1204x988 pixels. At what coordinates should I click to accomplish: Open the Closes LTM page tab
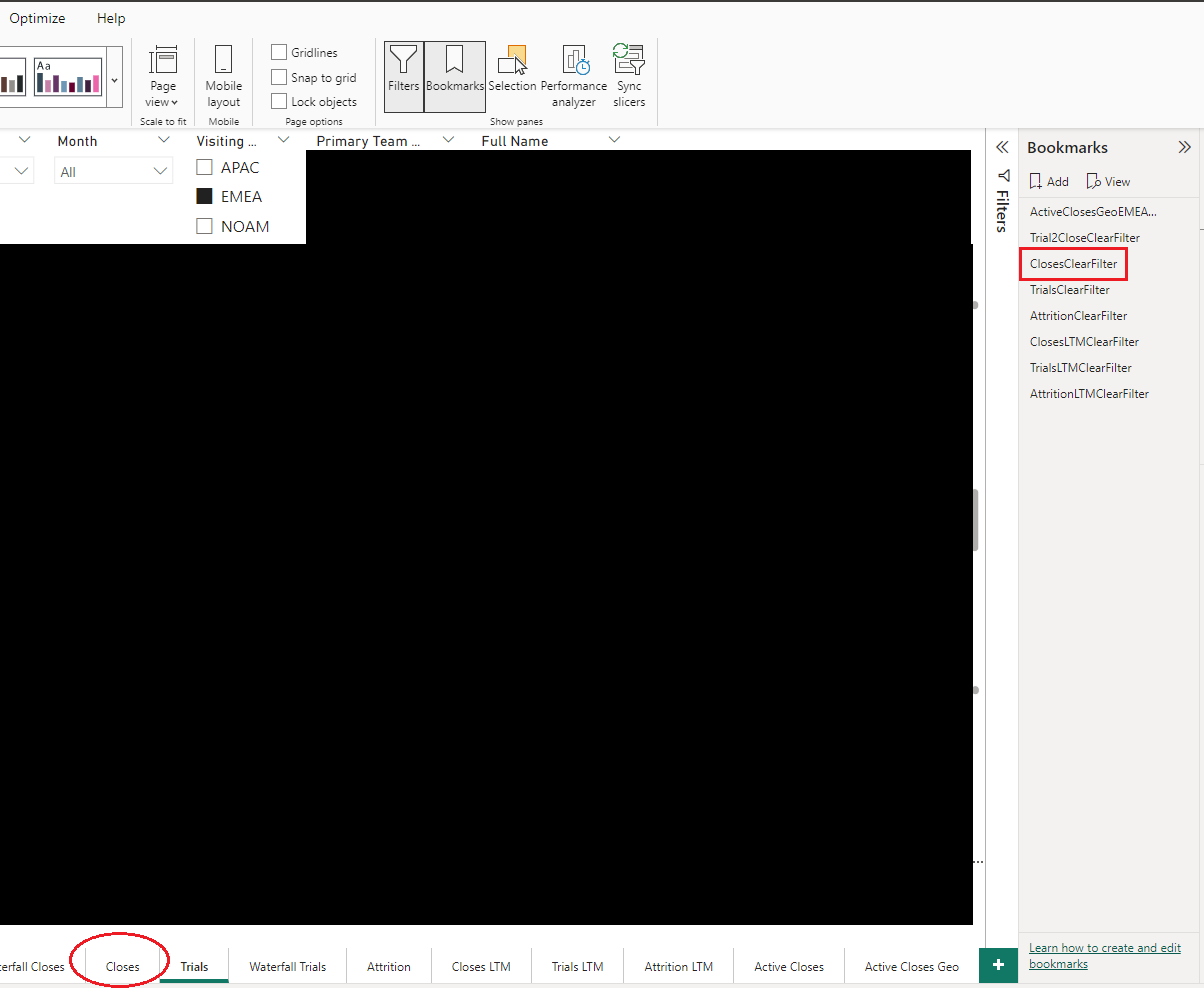481,966
